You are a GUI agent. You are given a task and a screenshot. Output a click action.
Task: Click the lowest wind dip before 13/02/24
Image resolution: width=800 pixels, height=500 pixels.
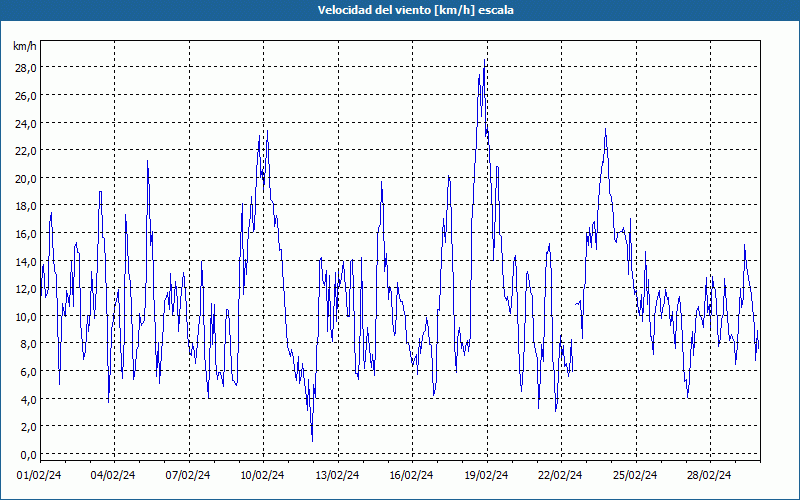pos(312,440)
